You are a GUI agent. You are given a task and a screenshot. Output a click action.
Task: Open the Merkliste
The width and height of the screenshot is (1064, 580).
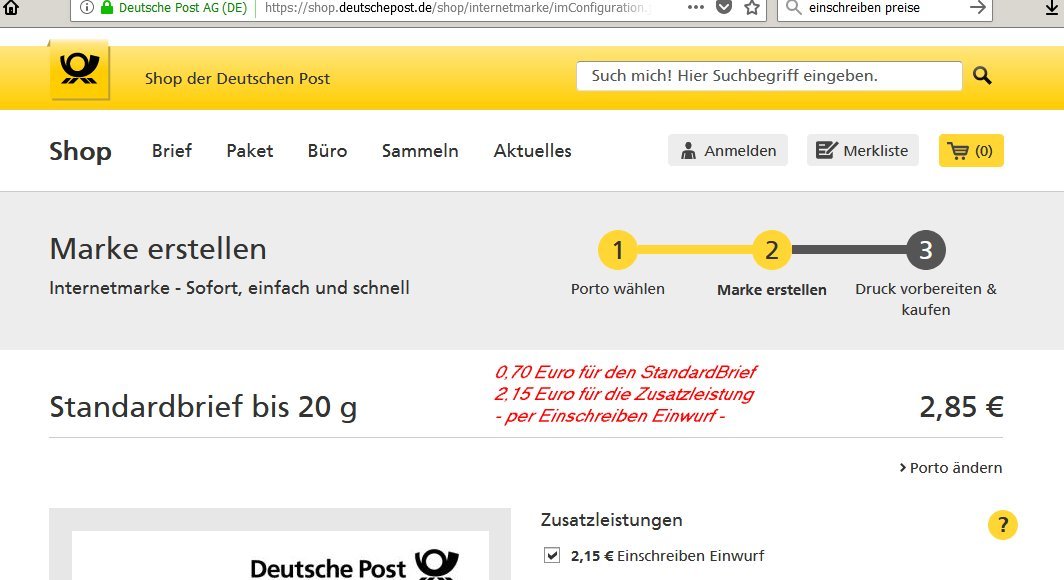pos(862,151)
